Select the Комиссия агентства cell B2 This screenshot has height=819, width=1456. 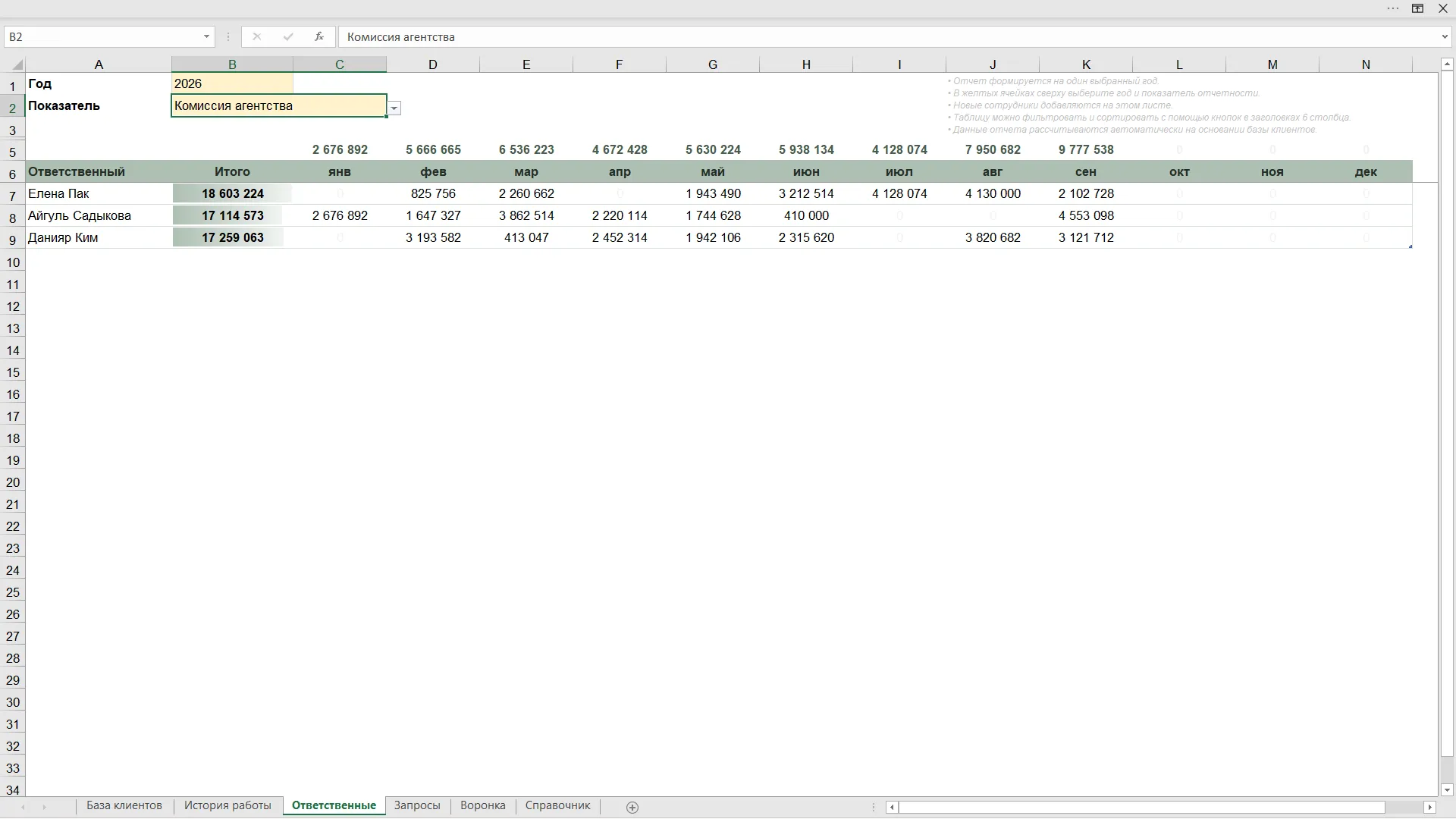click(x=278, y=105)
